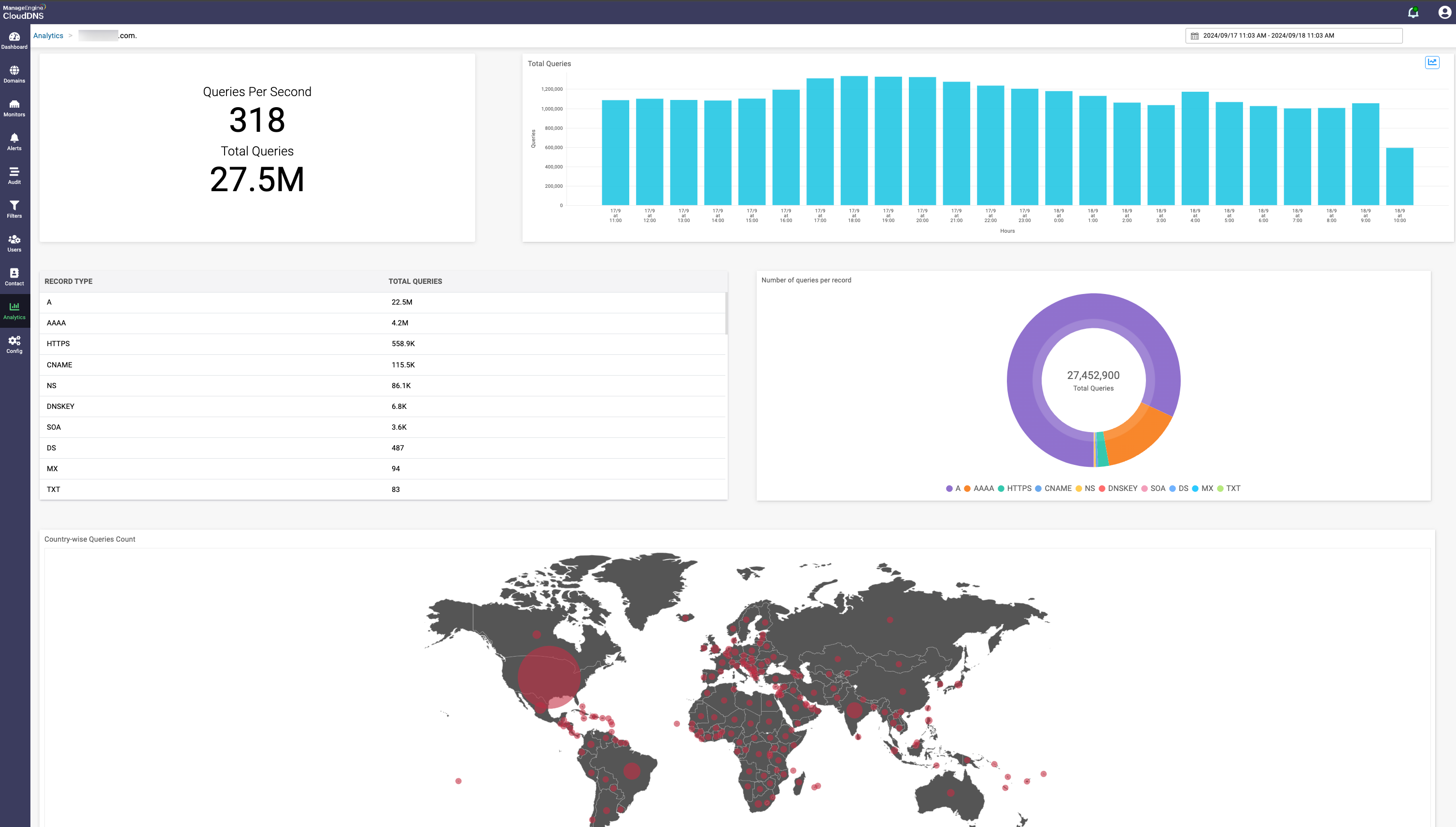Click the 18:00 bar in Total Queries
Viewport: 1456px width, 827px height.
[x=854, y=141]
